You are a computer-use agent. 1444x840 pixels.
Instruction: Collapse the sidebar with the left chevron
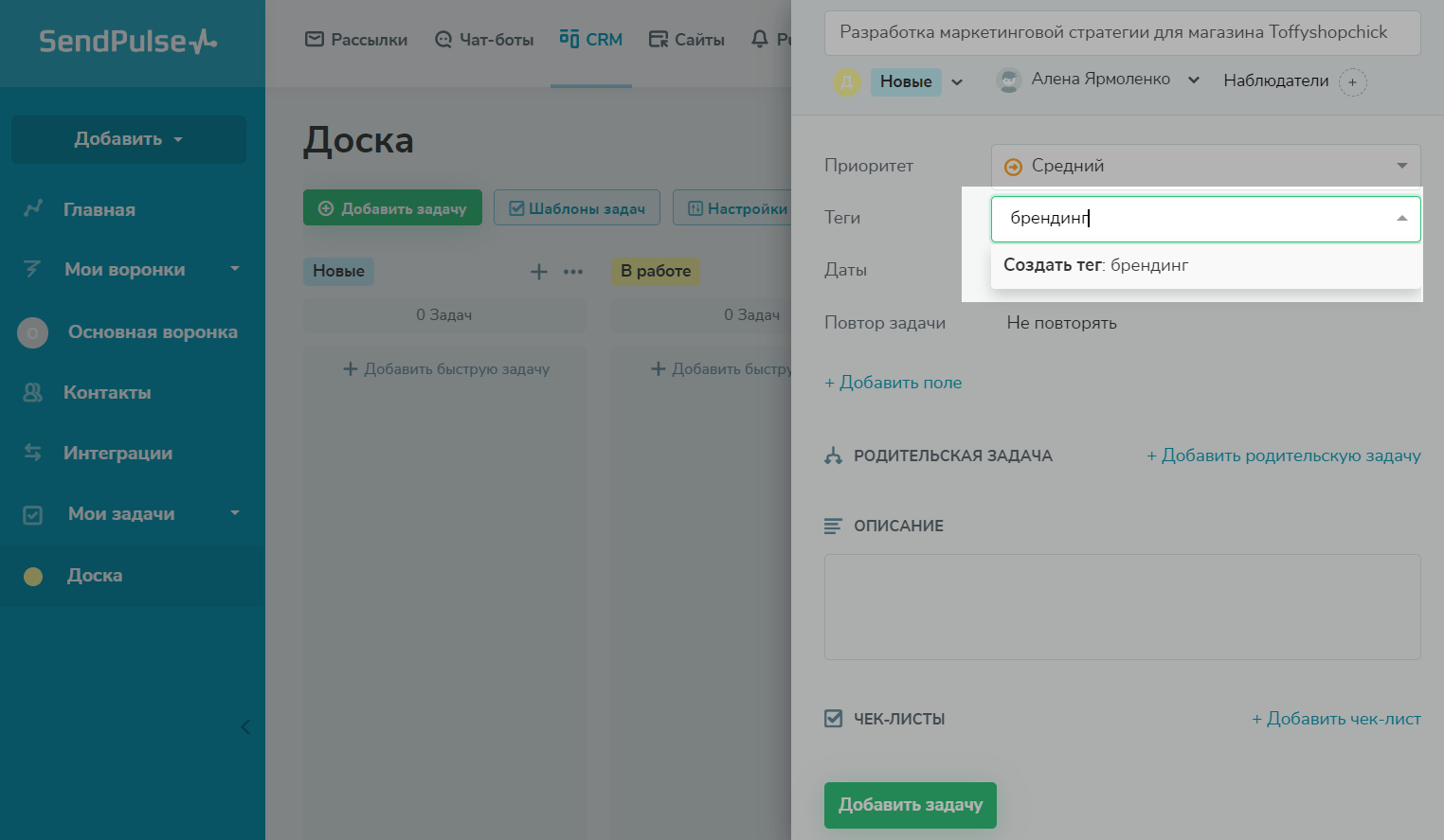point(245,727)
